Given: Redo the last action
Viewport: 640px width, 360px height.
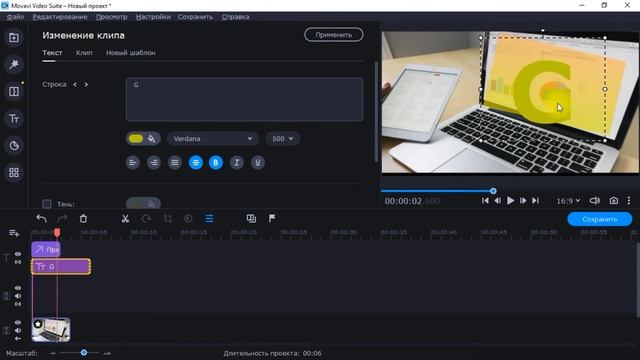Looking at the screenshot, I should [62, 219].
